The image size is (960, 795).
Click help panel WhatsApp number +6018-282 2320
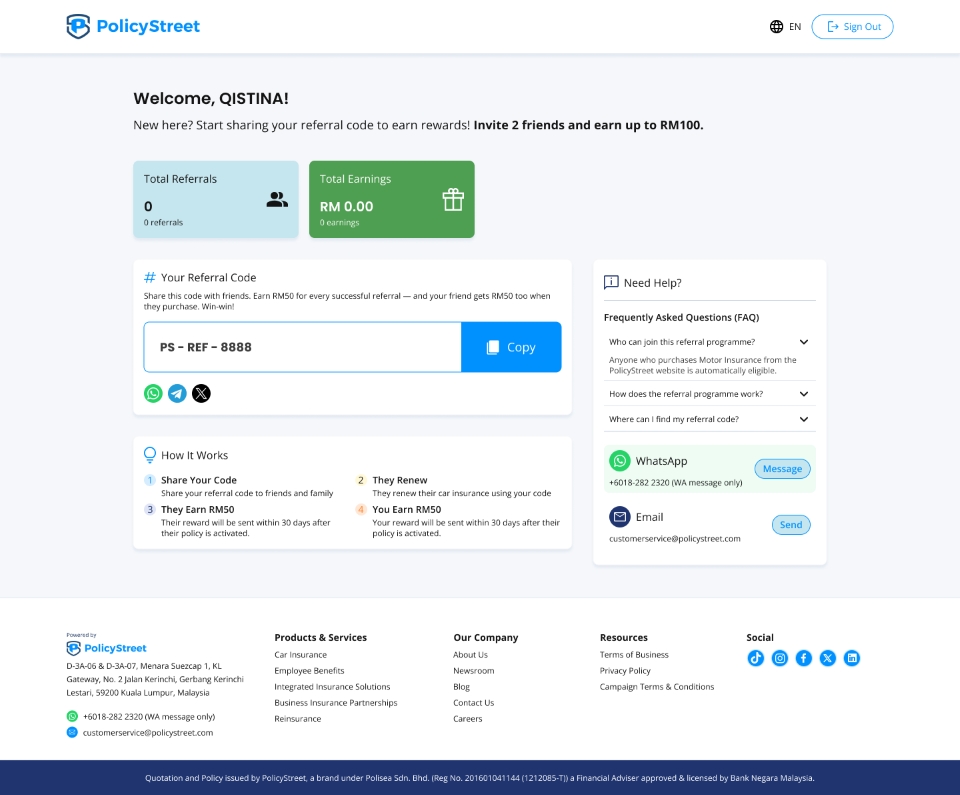tap(675, 483)
